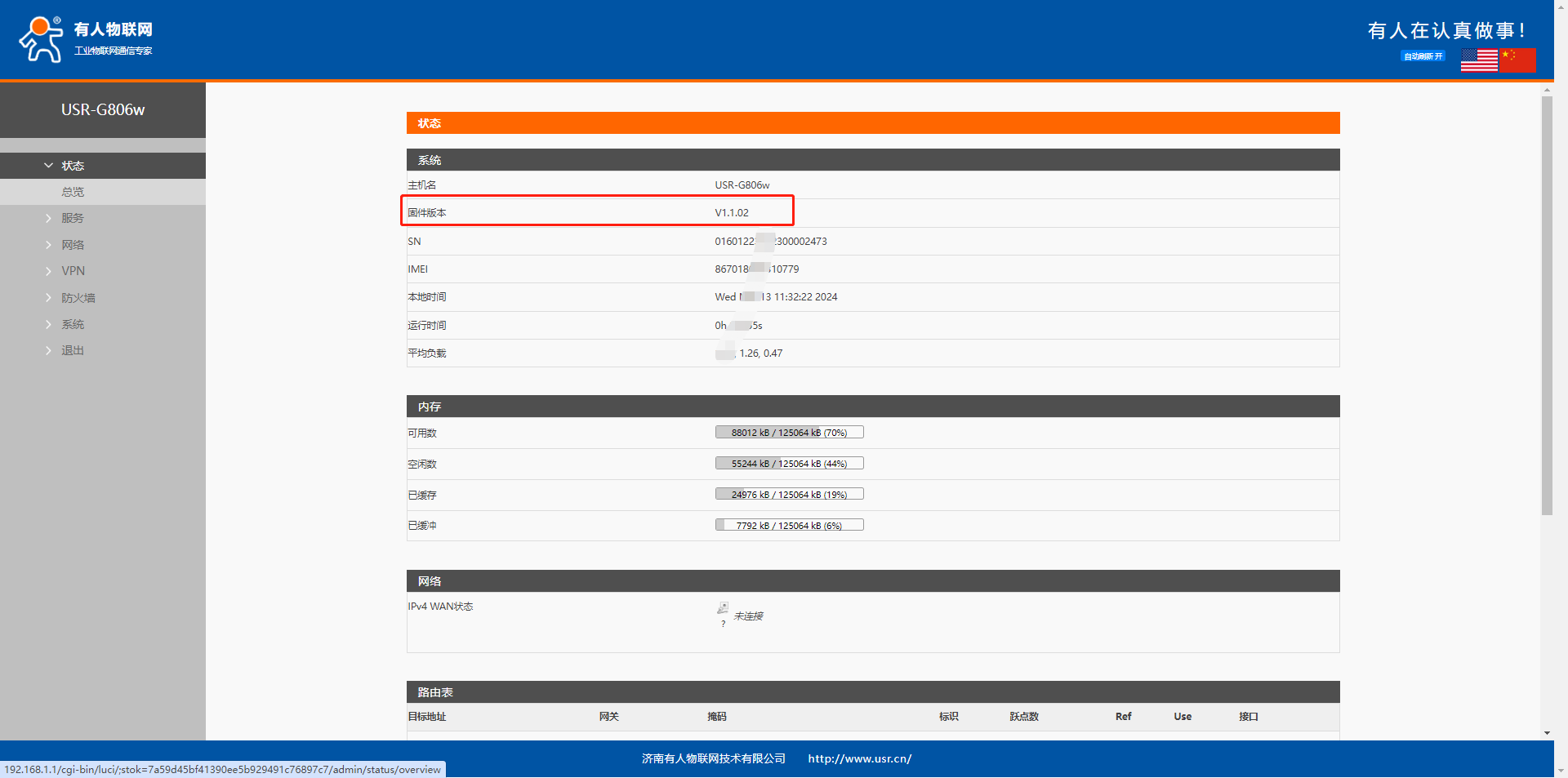The width and height of the screenshot is (1568, 778).
Task: Click the 济南有人物联网技术有限公司 footer text
Action: click(713, 758)
